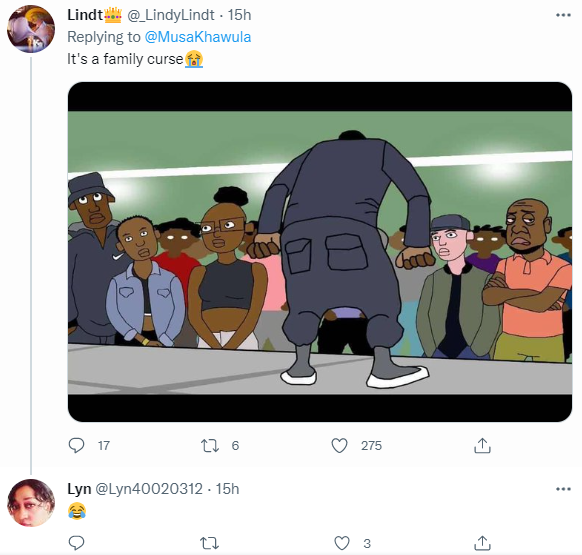This screenshot has width=582, height=555.
Task: Reply to Lindt's family curse tweet
Action: click(x=76, y=445)
